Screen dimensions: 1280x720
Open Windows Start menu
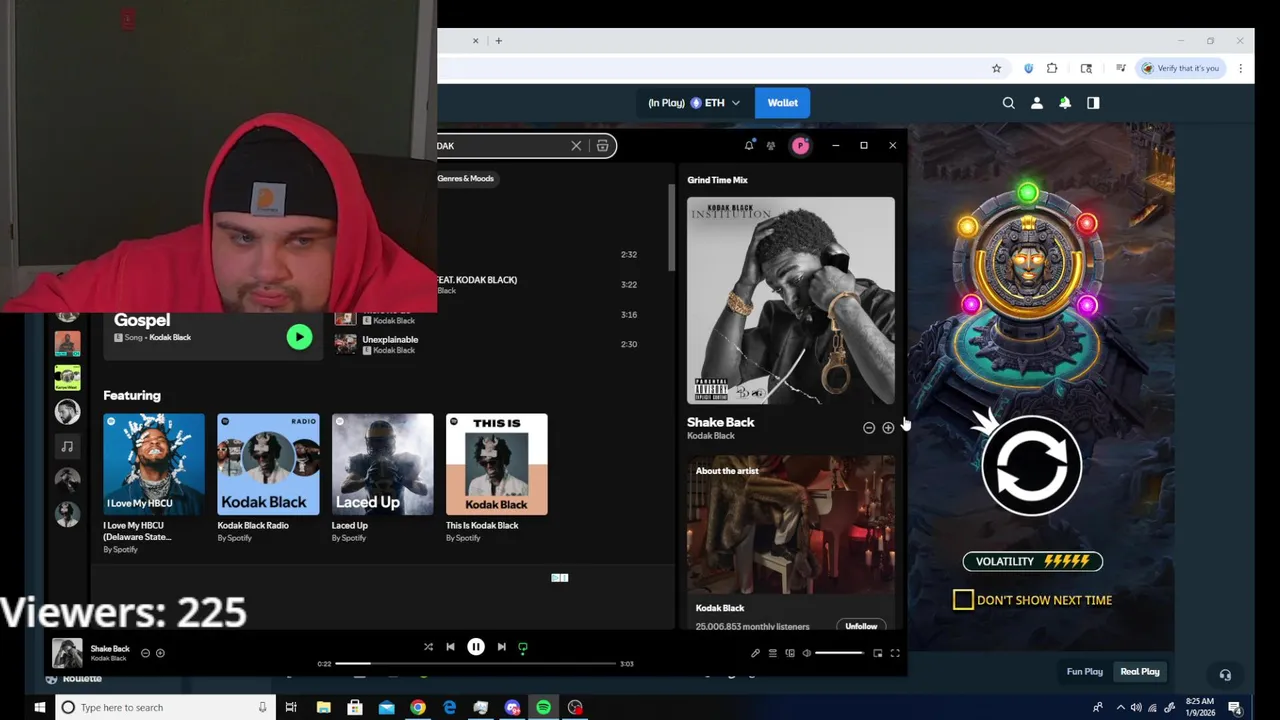[x=40, y=707]
